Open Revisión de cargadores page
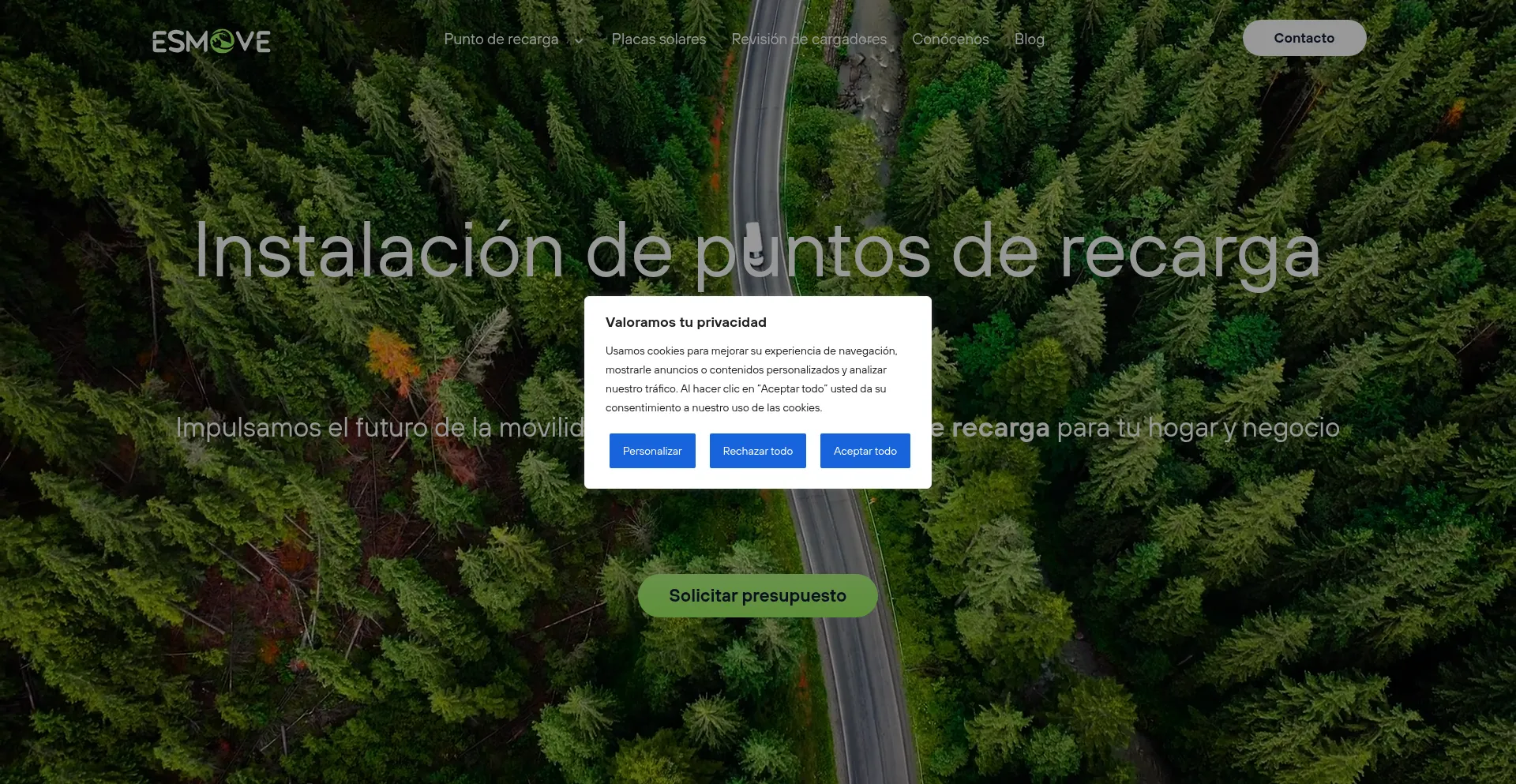 [x=809, y=39]
